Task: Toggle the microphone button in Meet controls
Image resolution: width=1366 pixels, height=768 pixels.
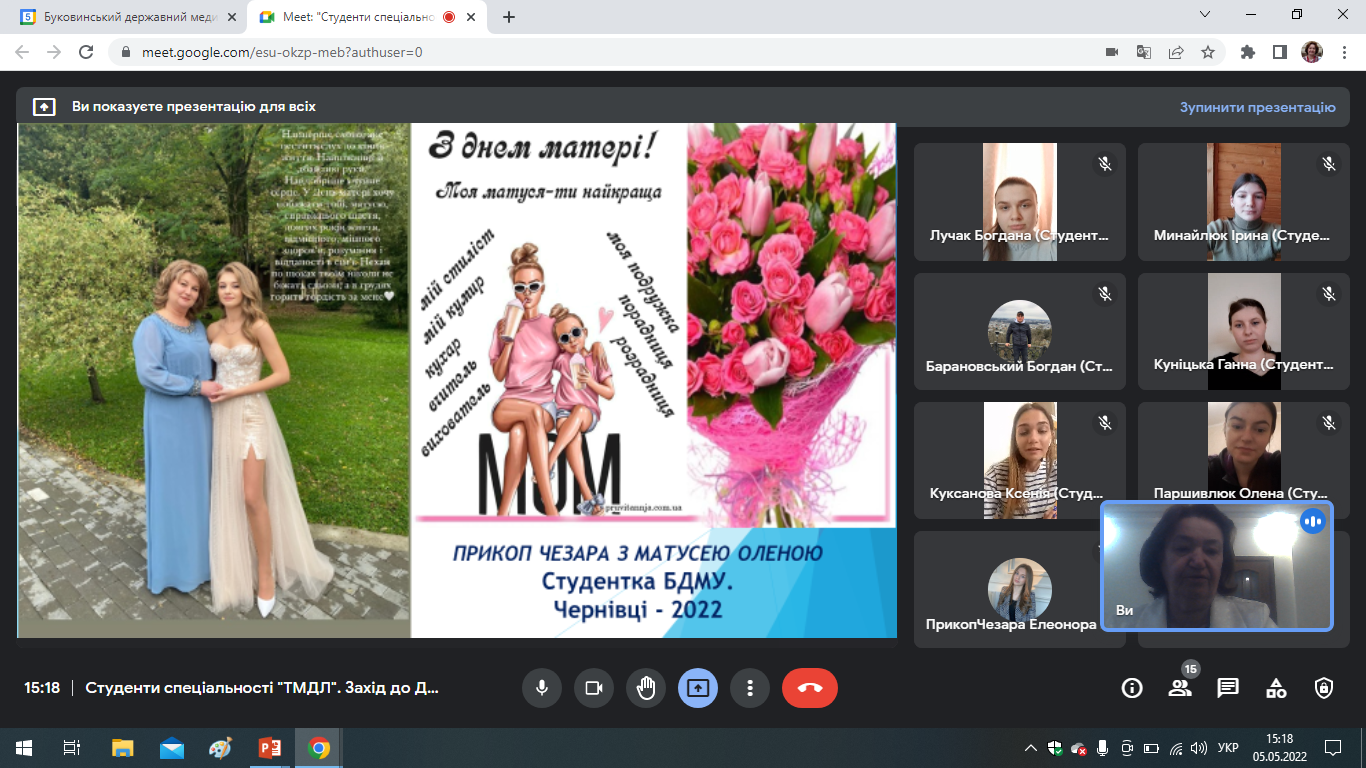Action: (x=541, y=688)
